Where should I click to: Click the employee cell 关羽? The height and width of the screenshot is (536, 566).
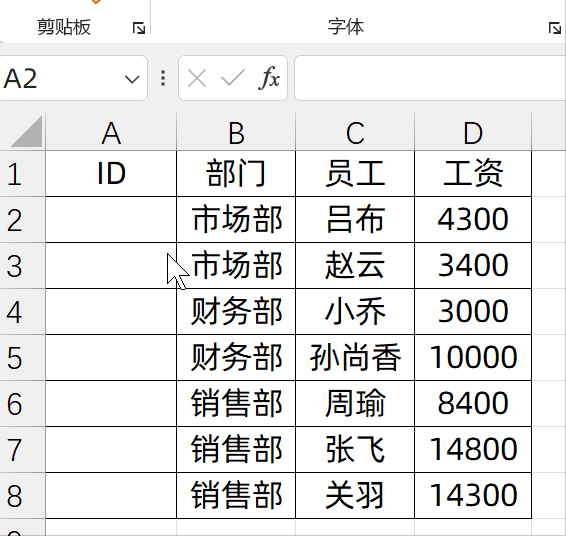coord(355,495)
